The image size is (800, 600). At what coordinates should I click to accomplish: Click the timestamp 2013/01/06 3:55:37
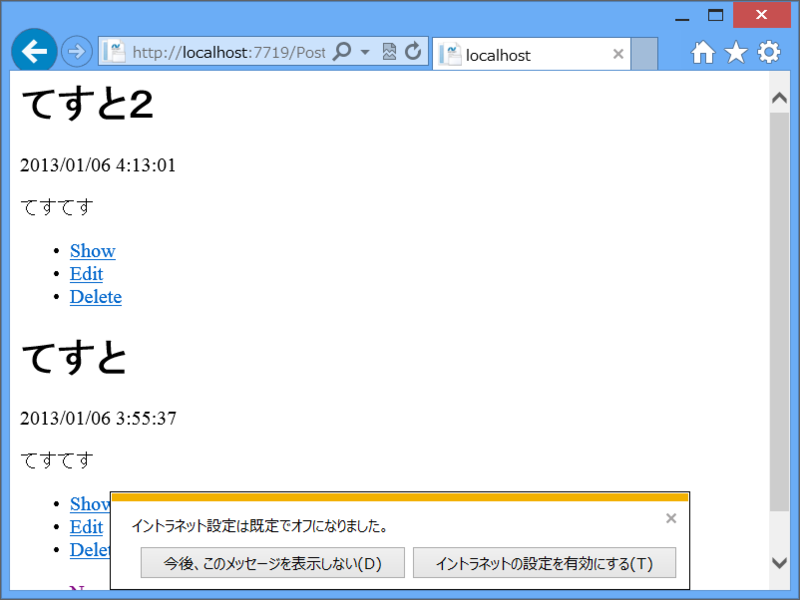tap(98, 418)
